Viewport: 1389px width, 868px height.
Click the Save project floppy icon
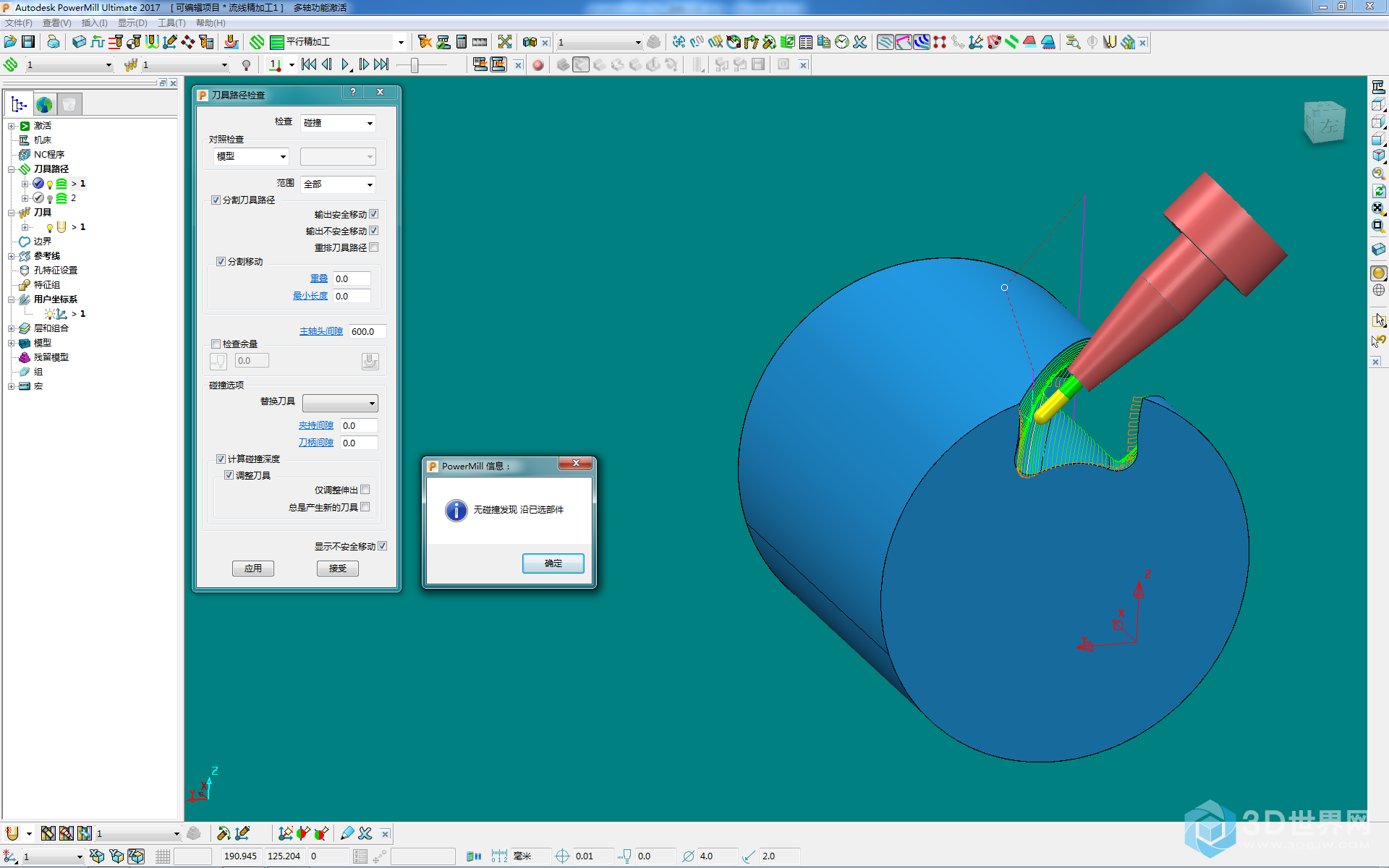pos(28,42)
